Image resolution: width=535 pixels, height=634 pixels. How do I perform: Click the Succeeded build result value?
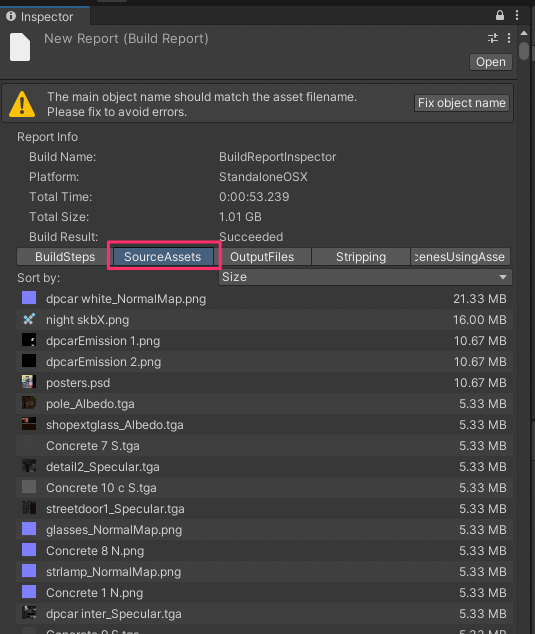click(x=251, y=237)
